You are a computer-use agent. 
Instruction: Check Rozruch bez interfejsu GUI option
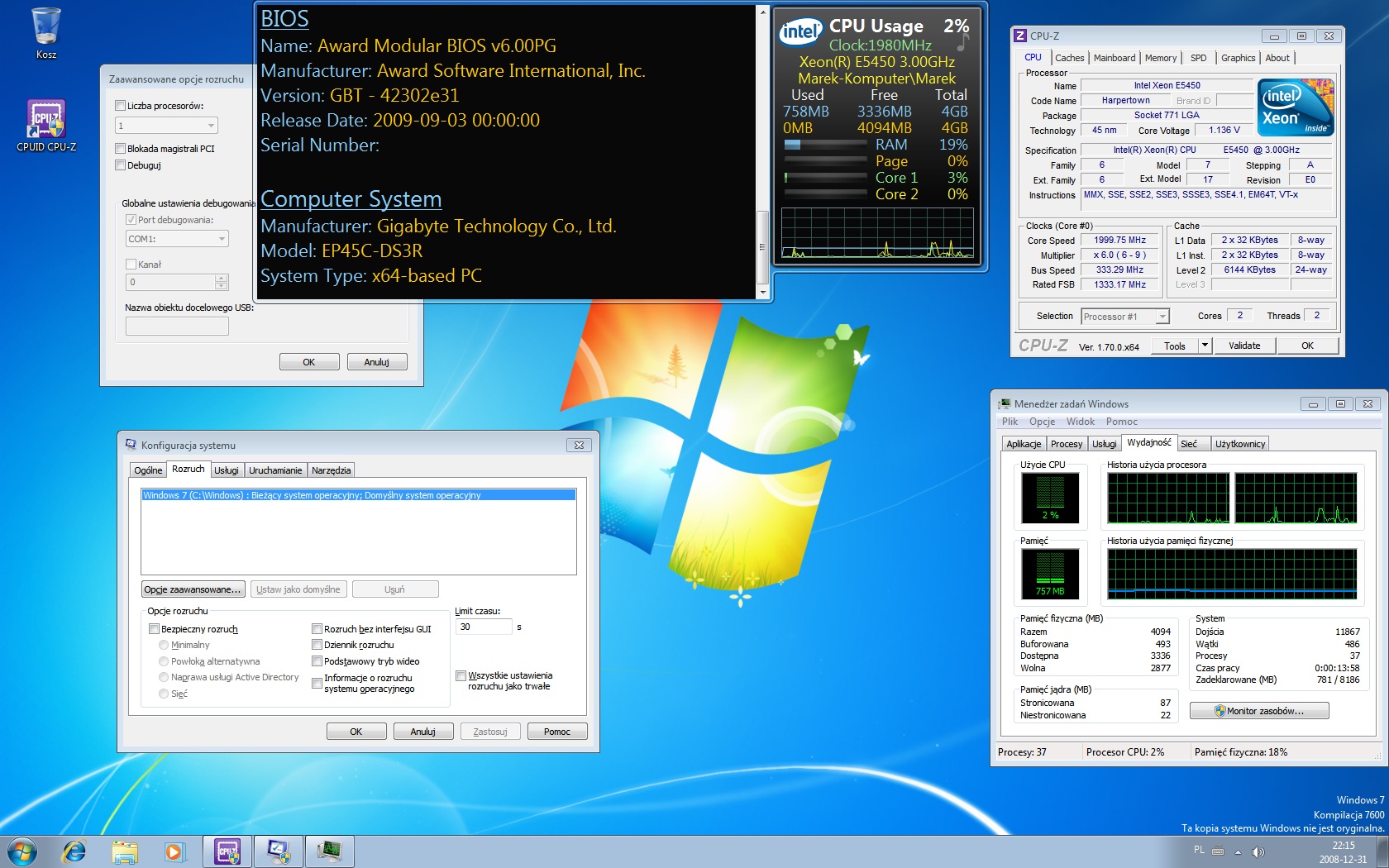point(317,629)
